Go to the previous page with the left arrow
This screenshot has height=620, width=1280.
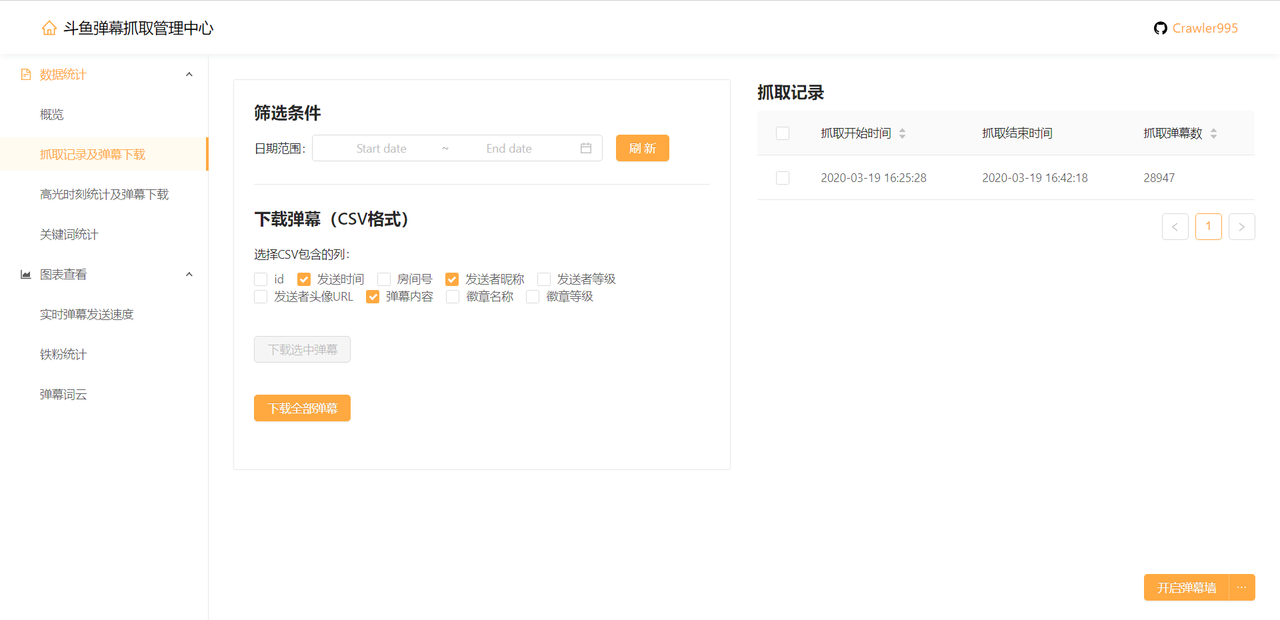[1175, 227]
